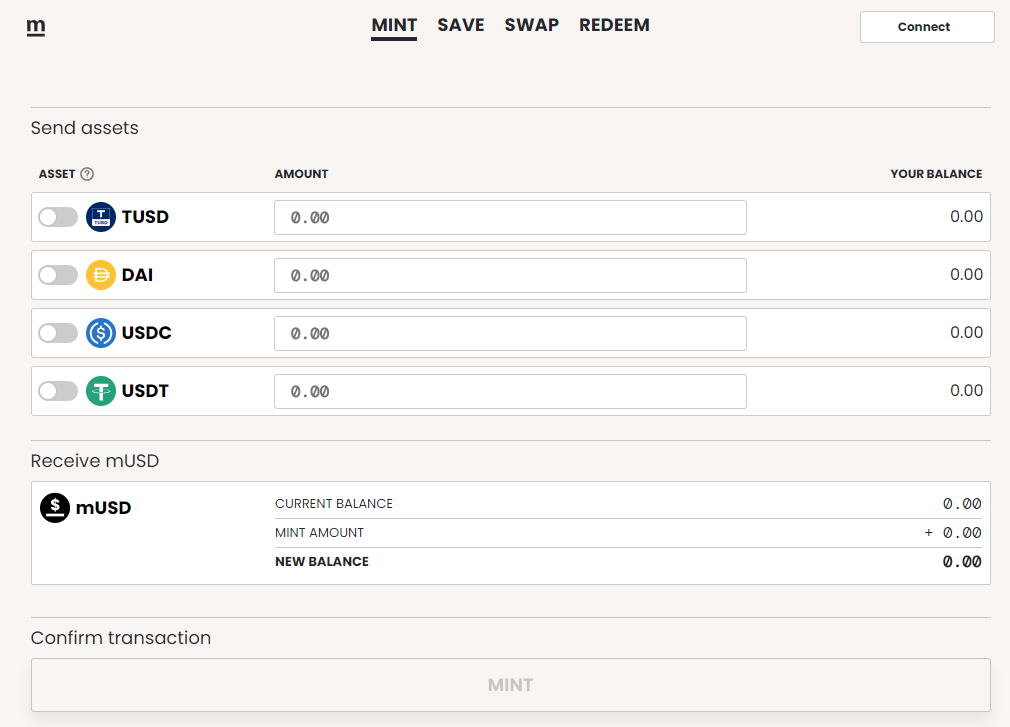This screenshot has height=727, width=1010.
Task: Select the MINT tab
Action: pos(394,26)
